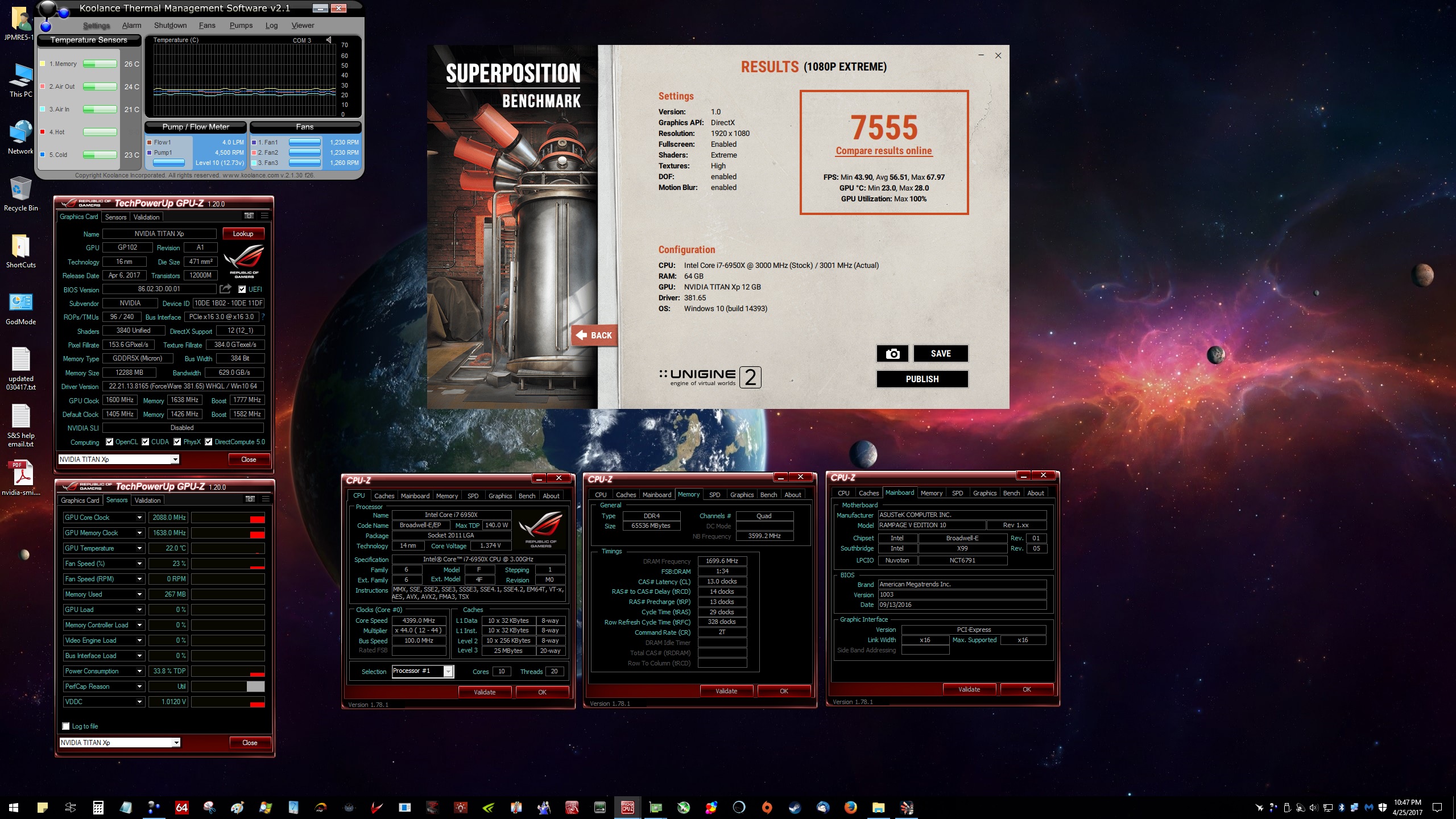Open the Sticky Notes taskbar icon

[42, 807]
